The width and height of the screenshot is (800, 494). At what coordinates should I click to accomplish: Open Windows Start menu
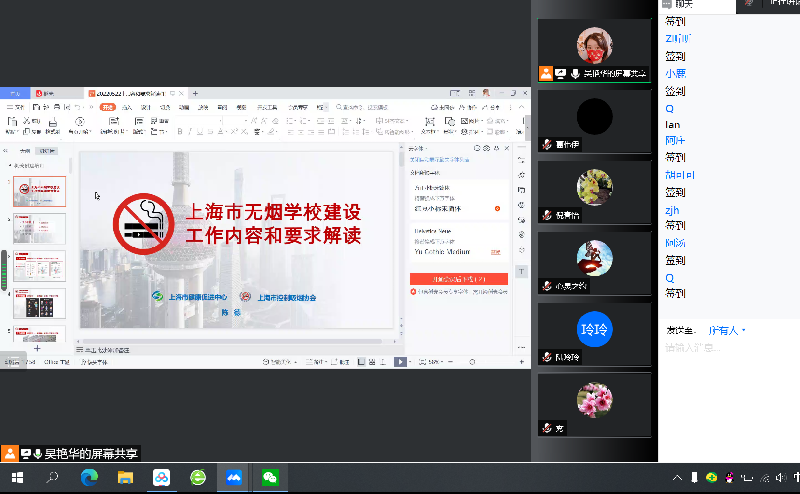pyautogui.click(x=17, y=478)
